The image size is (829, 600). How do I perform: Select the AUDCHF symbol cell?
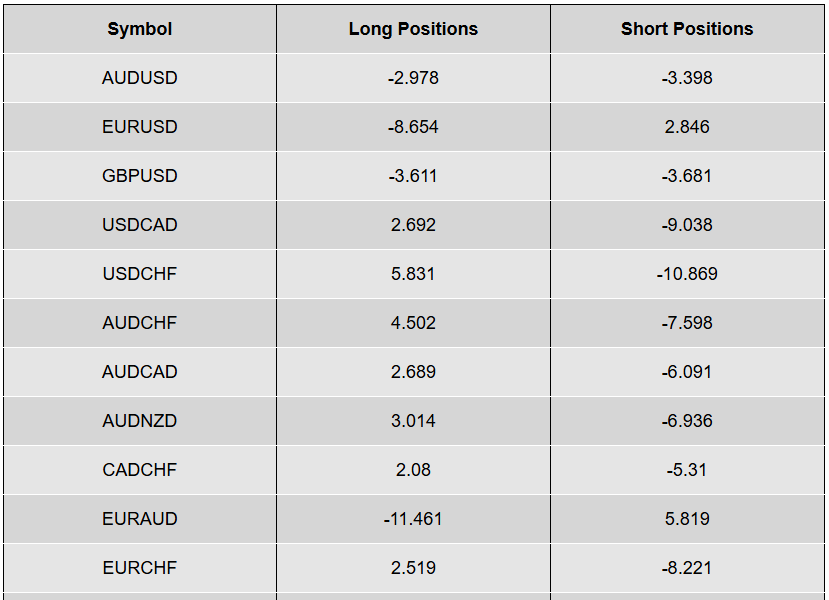[x=140, y=323]
